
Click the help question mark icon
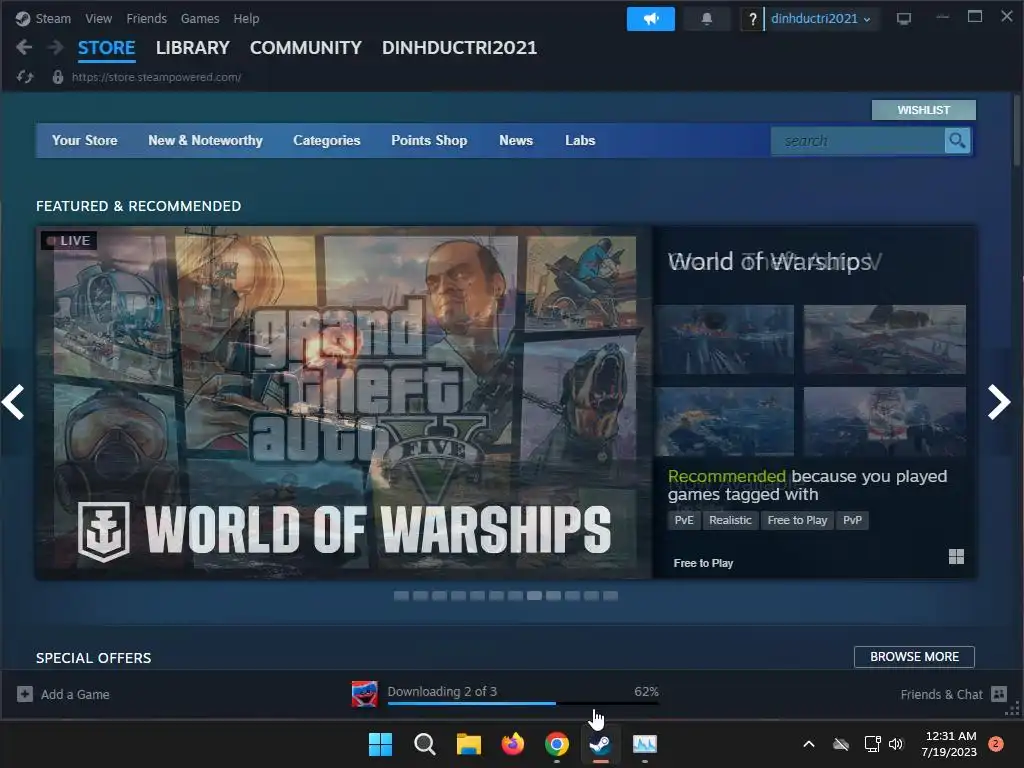pos(752,19)
